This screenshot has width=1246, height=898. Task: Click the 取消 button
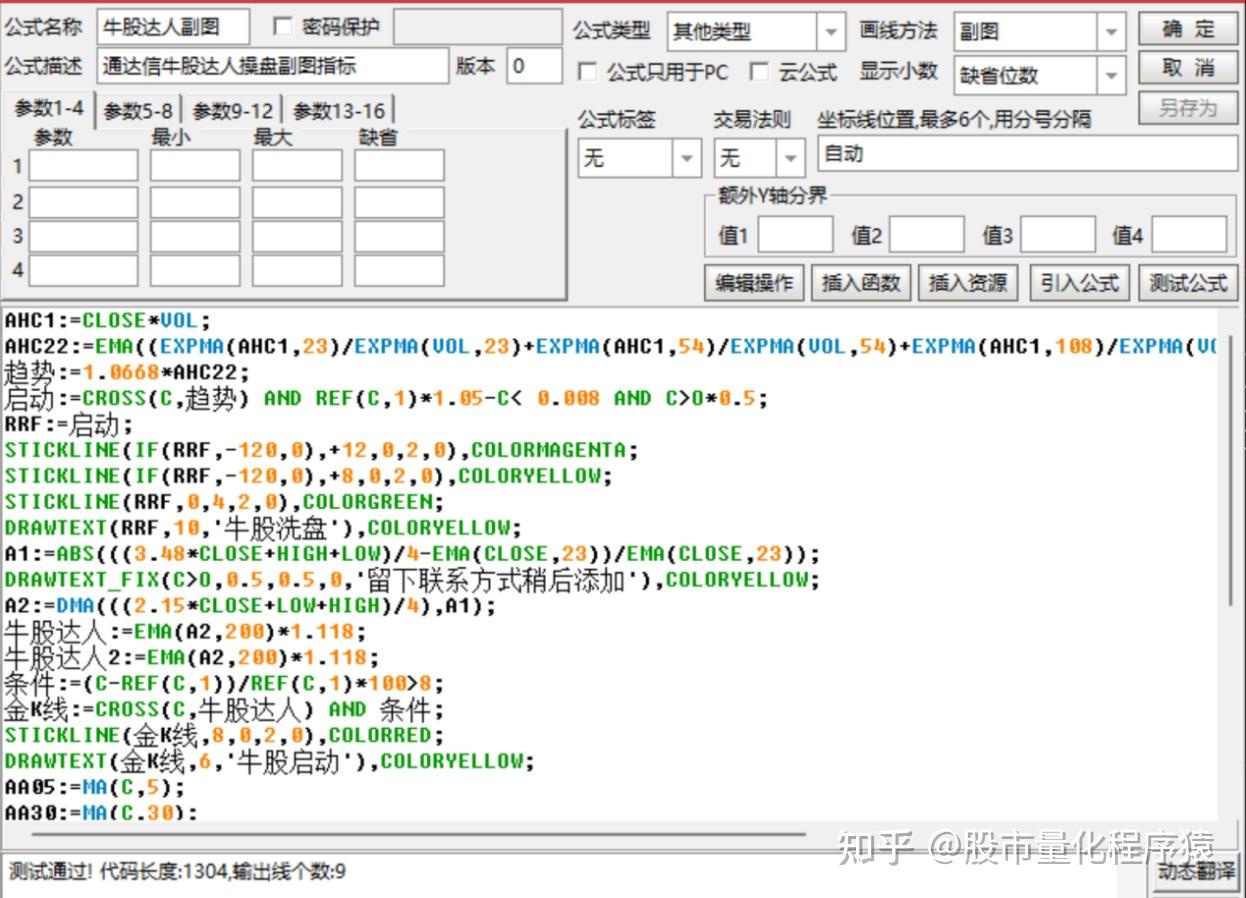point(1188,69)
